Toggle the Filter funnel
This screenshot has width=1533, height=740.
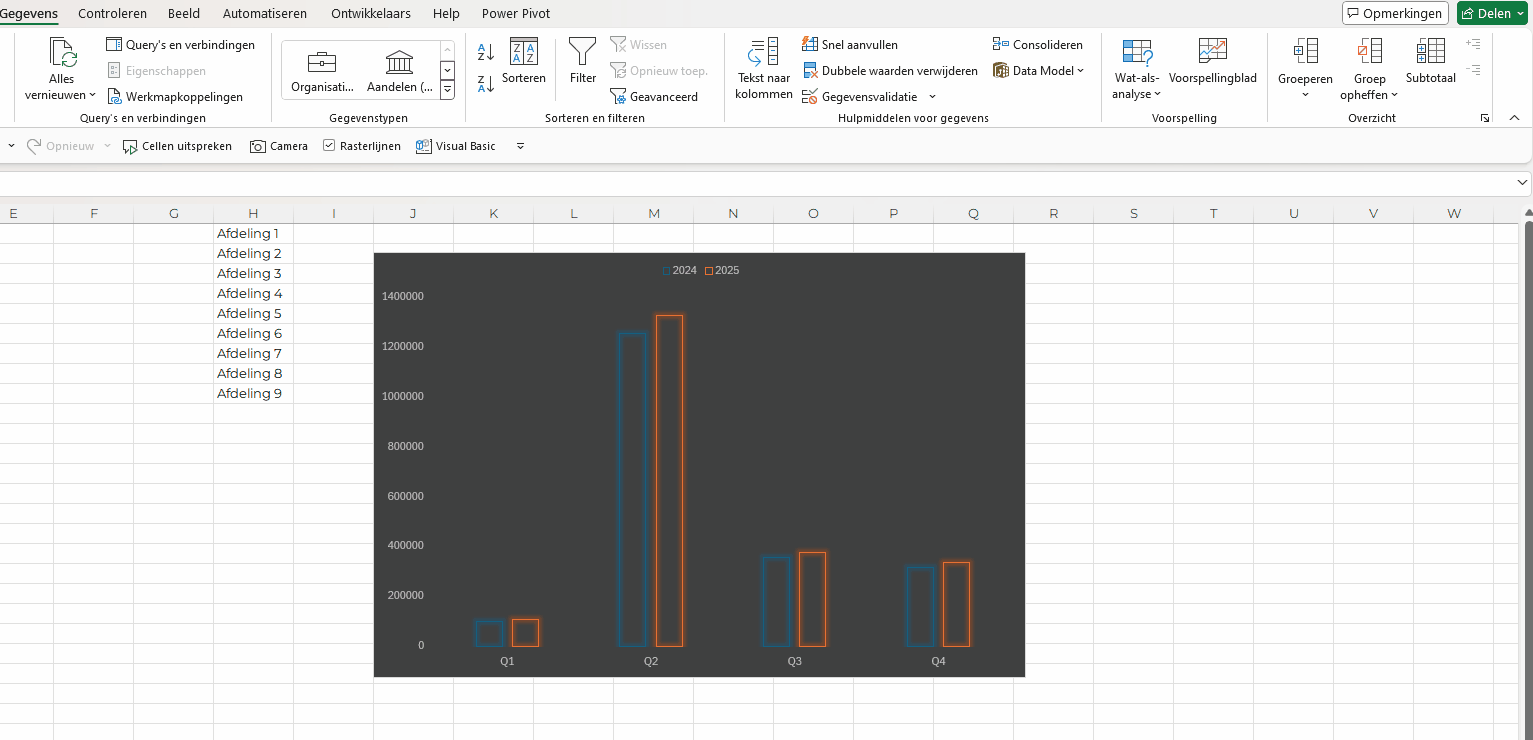point(583,62)
